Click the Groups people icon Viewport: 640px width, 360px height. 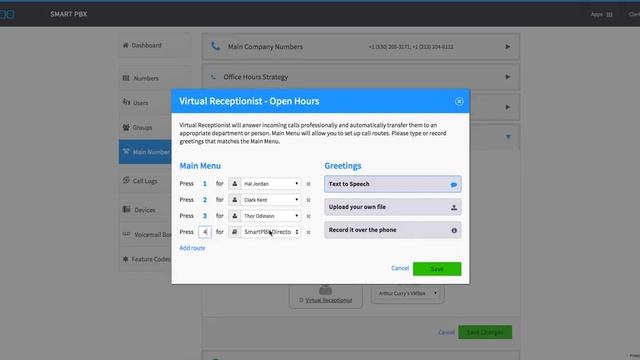pyautogui.click(x=126, y=127)
